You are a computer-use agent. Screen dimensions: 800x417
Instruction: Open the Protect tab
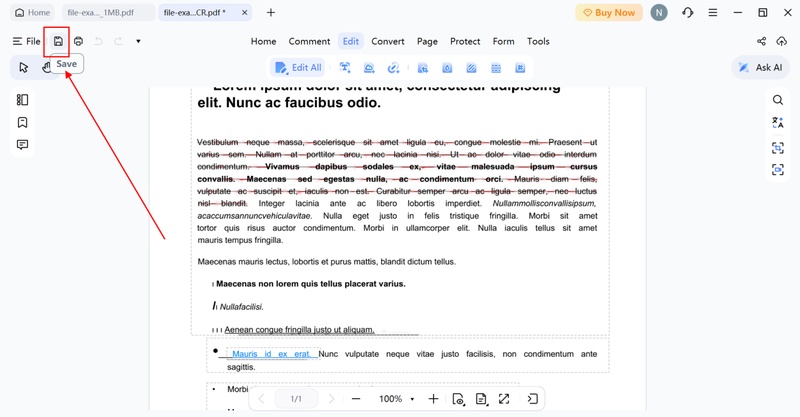465,41
